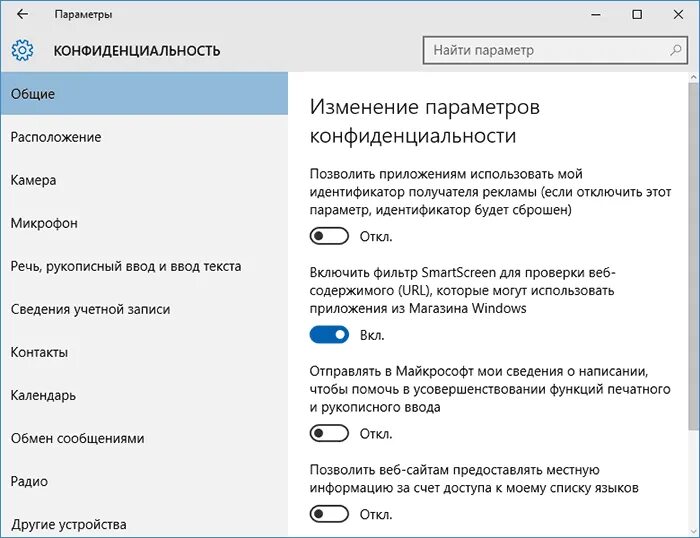Open the 'Камера' privacy section
The image size is (700, 538).
pos(144,180)
